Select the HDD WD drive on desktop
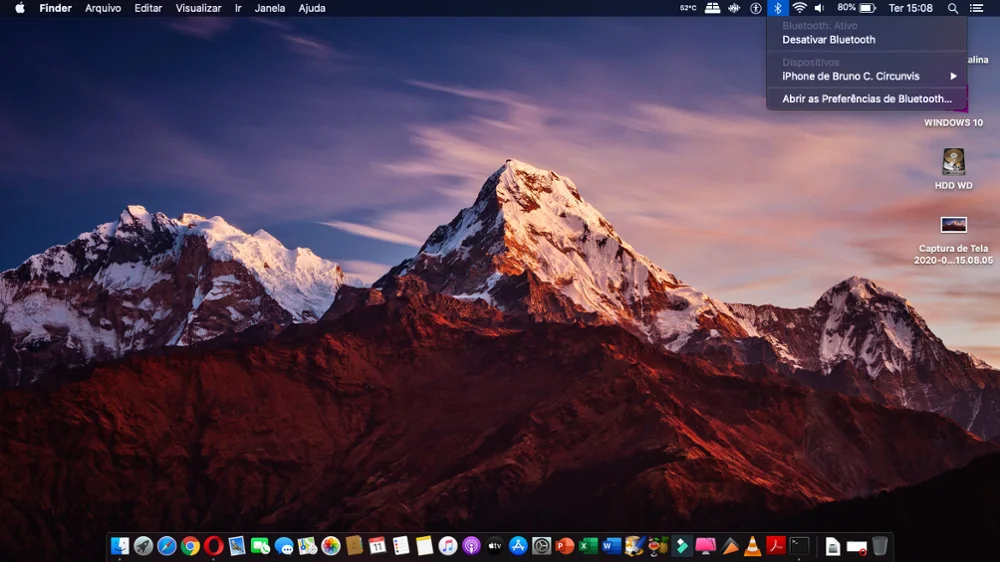 pos(953,162)
